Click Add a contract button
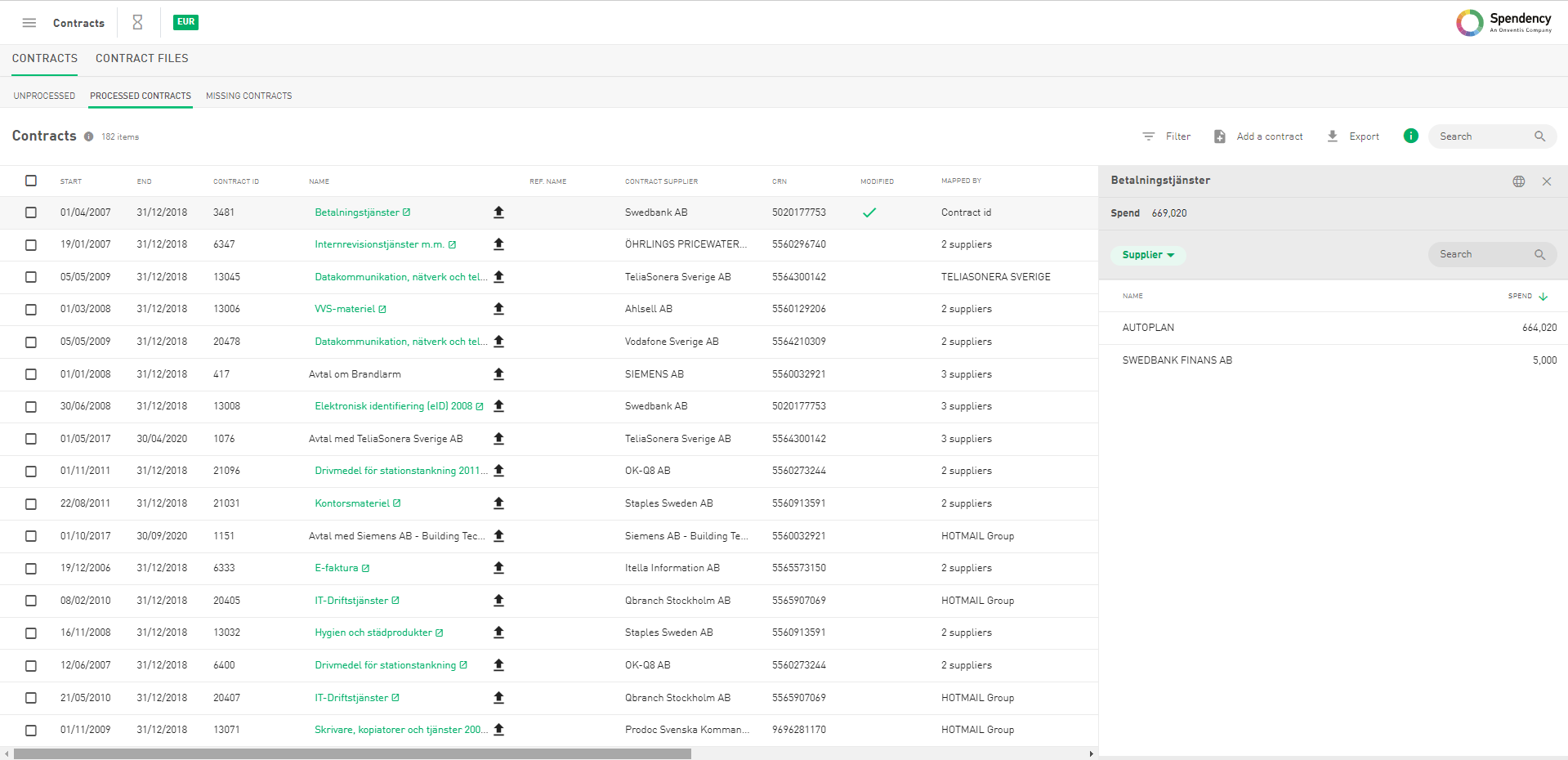The width and height of the screenshot is (1568, 760). tap(1258, 136)
